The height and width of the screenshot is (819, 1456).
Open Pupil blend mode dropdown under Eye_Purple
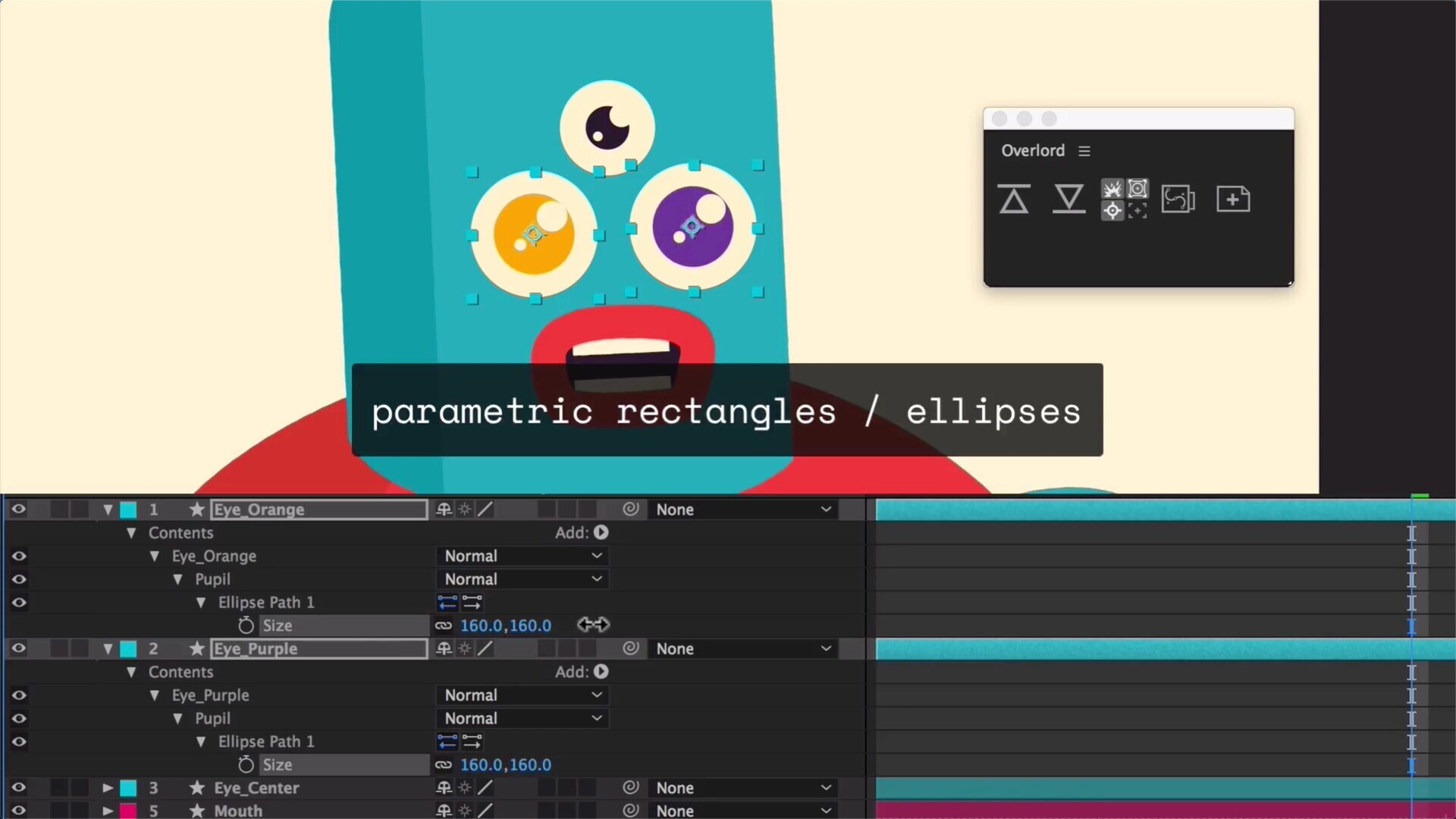point(522,718)
